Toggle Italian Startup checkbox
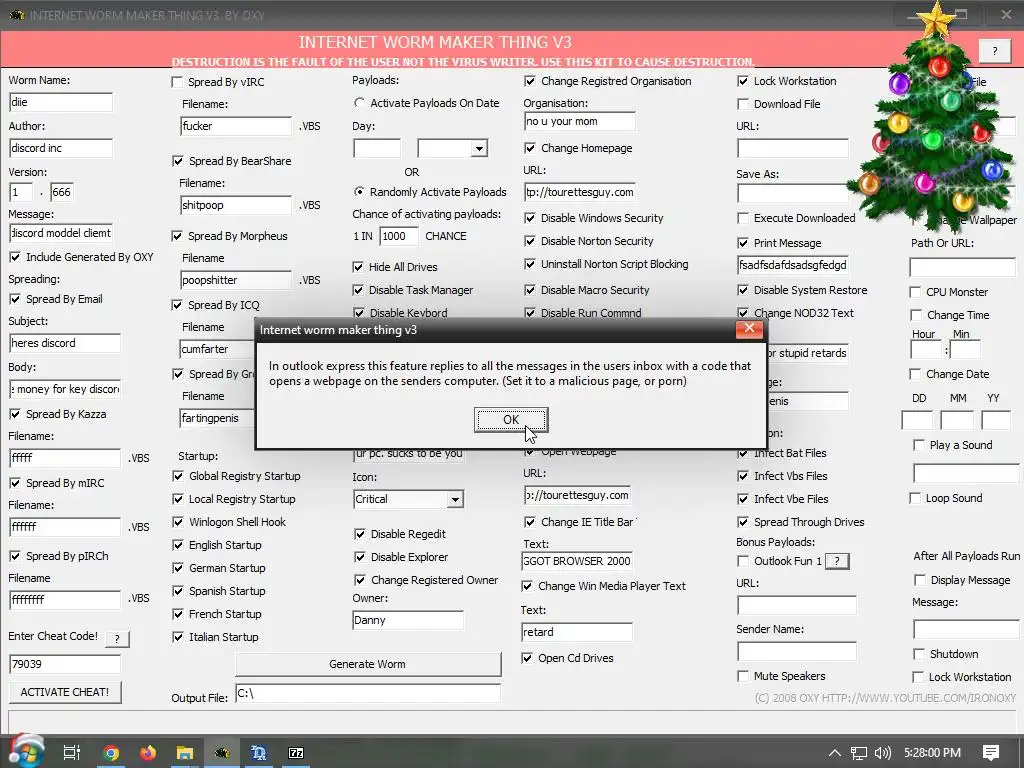 tap(178, 637)
